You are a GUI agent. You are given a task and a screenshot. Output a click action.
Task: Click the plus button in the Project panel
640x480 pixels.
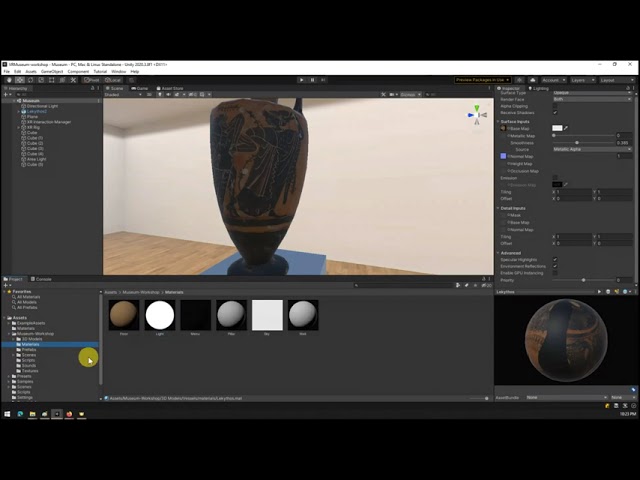[x=6, y=285]
